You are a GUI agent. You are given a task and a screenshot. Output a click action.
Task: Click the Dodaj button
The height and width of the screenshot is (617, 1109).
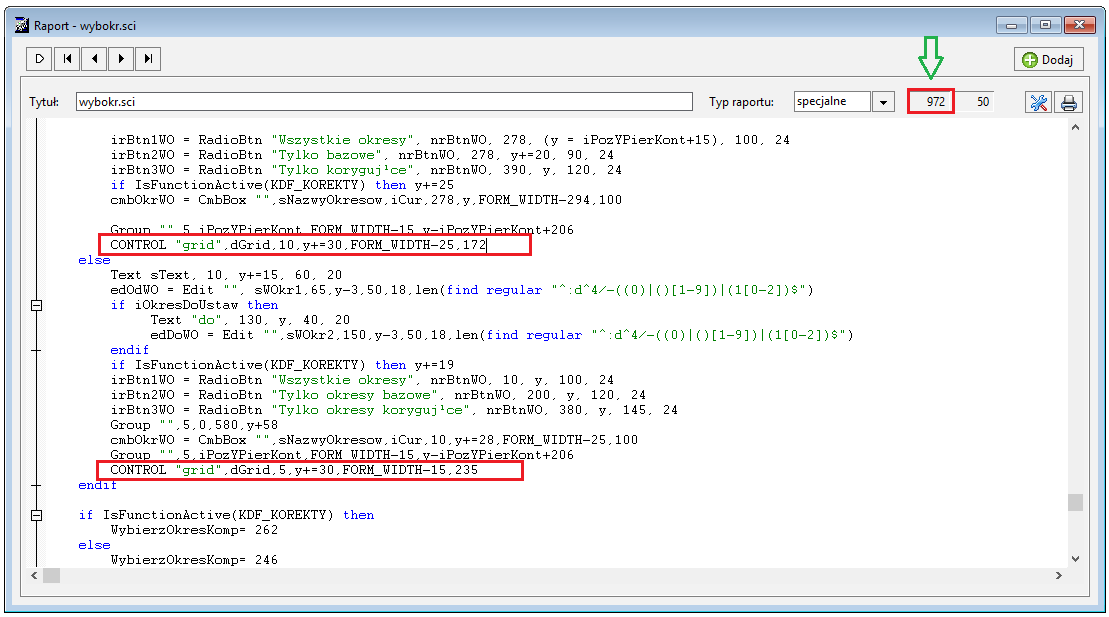coord(1049,59)
